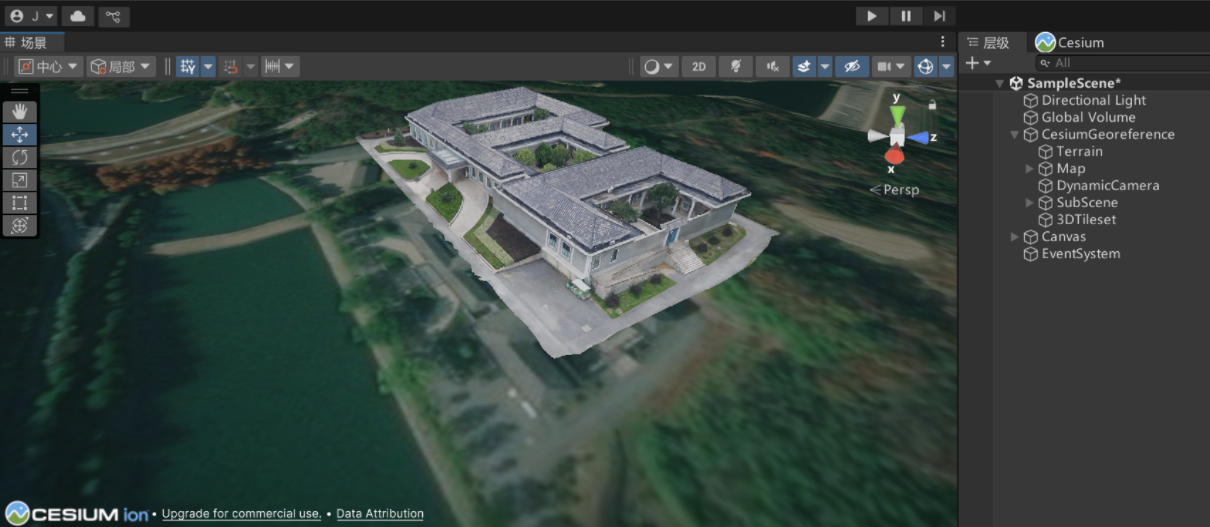
Task: Click the Play button
Action: click(x=872, y=16)
